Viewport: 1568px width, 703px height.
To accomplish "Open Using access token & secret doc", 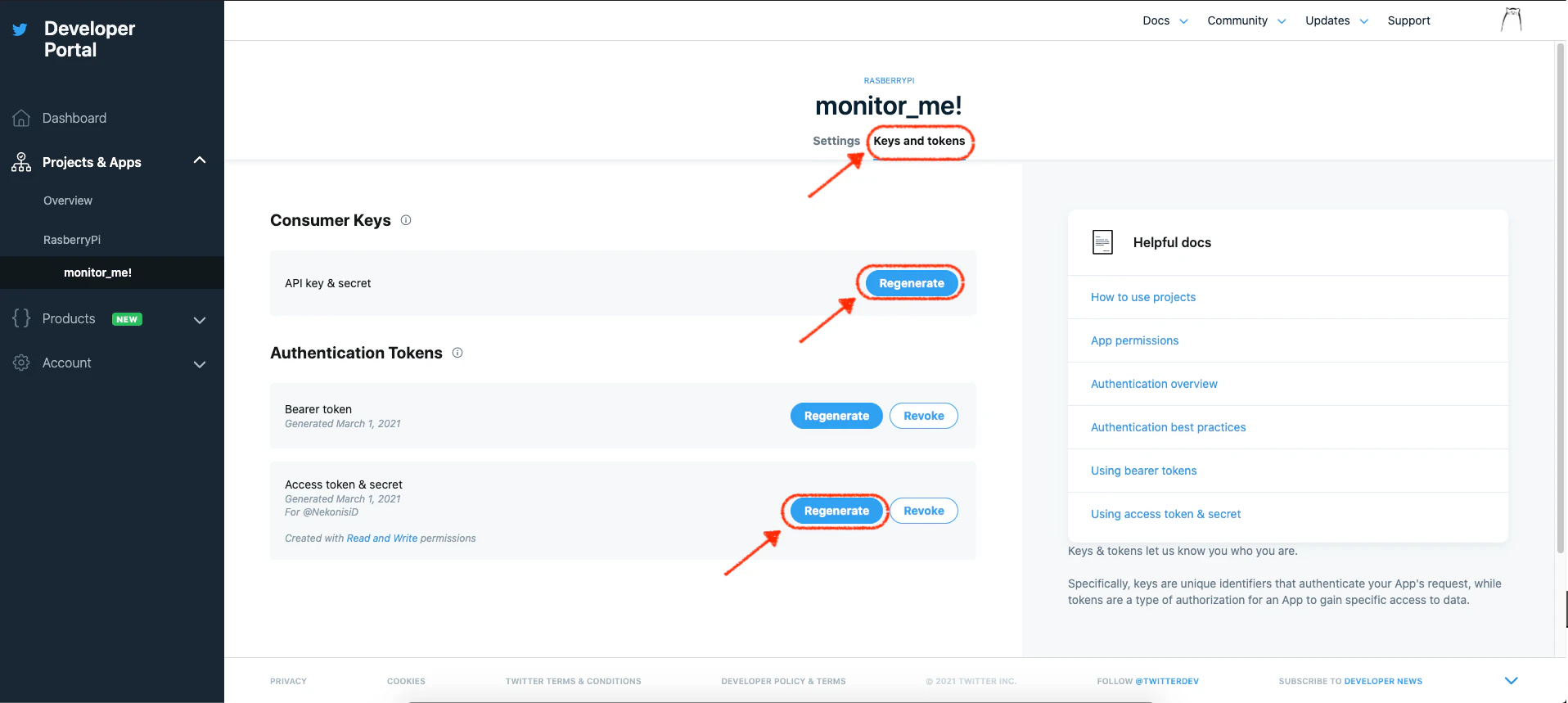I will pyautogui.click(x=1165, y=514).
